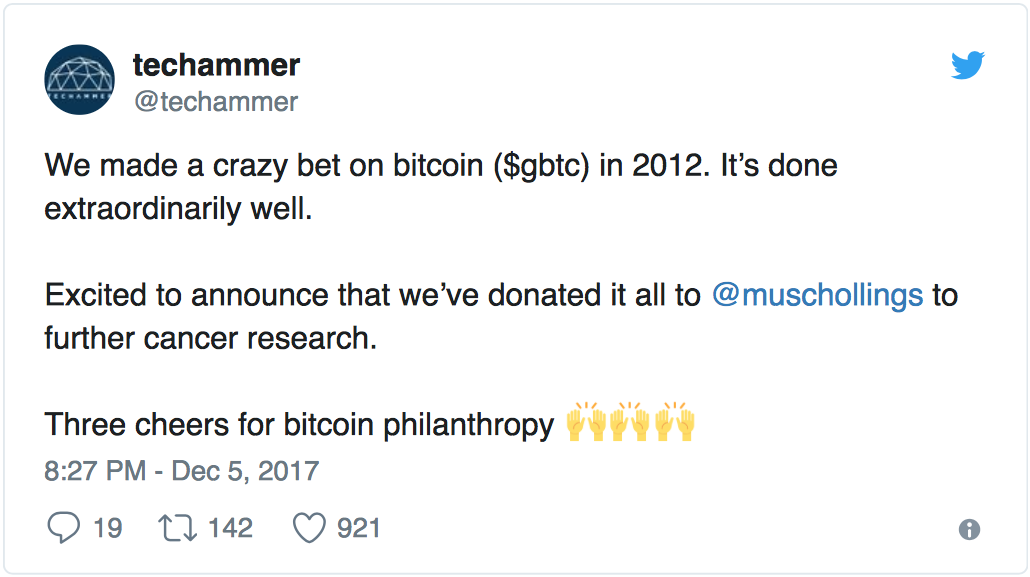
Task: Open the 8:27 PM - Dec 5, 2017 timestamp
Action: click(181, 471)
